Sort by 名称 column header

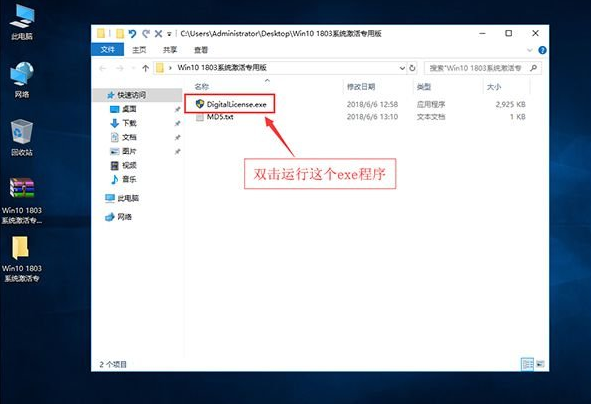tap(202, 87)
